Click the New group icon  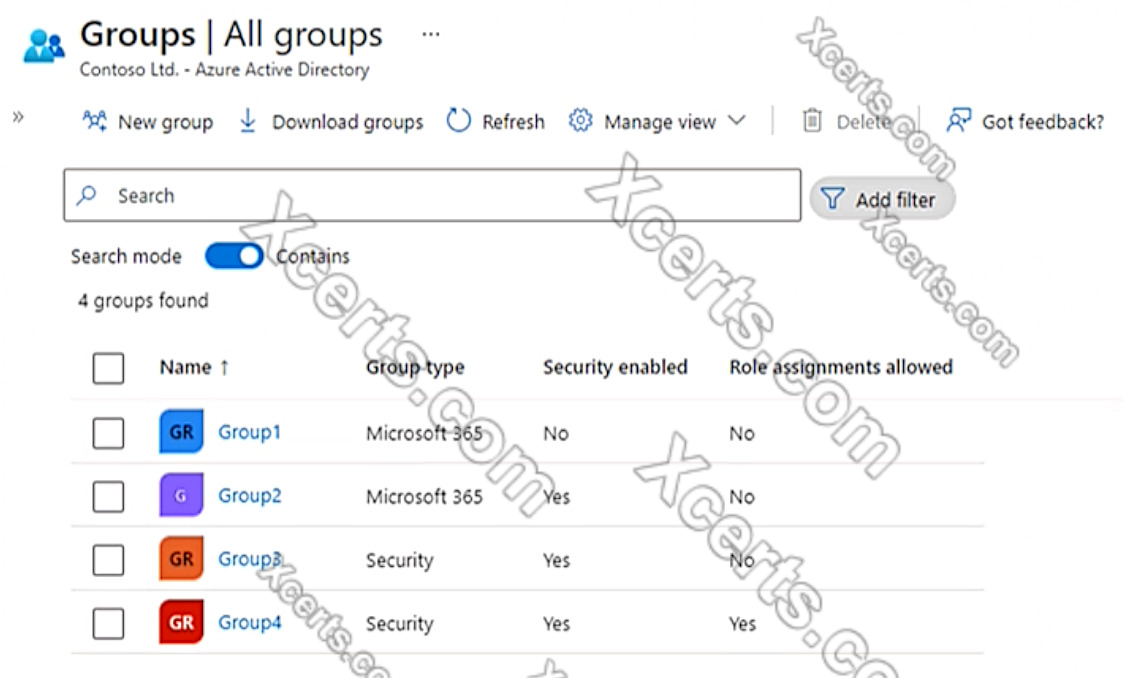94,121
